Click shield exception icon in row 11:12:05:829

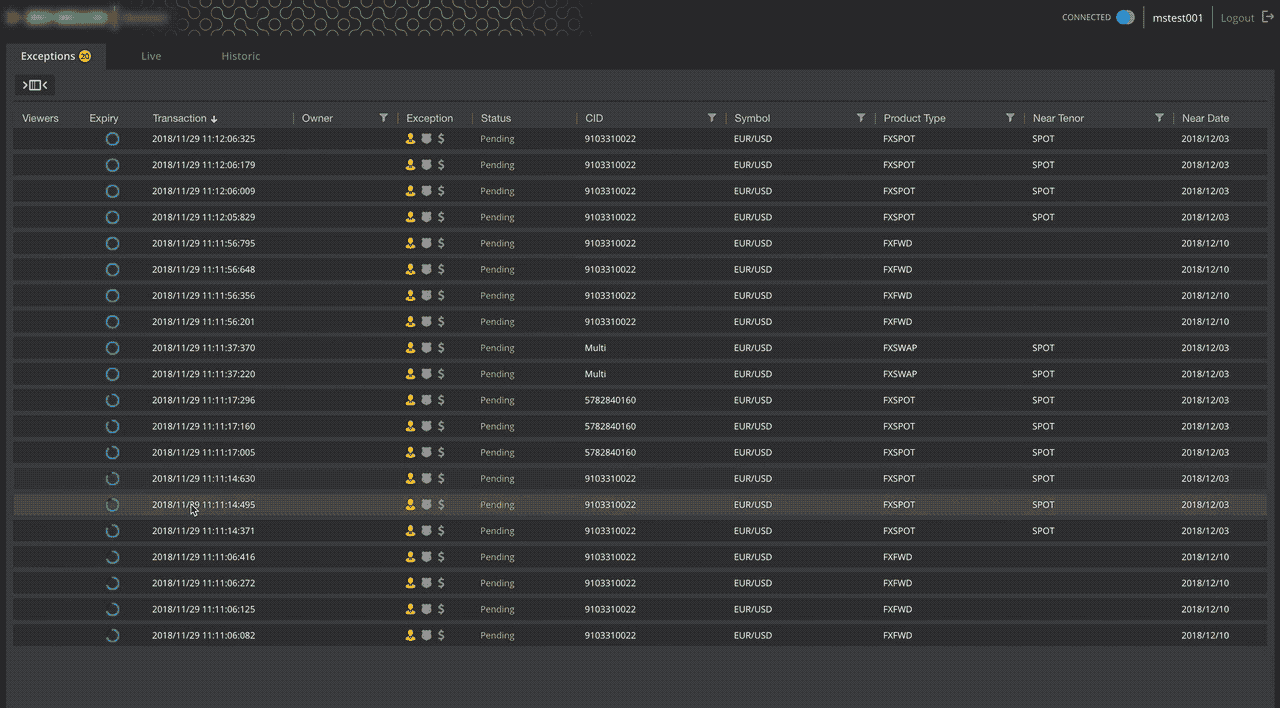click(426, 217)
